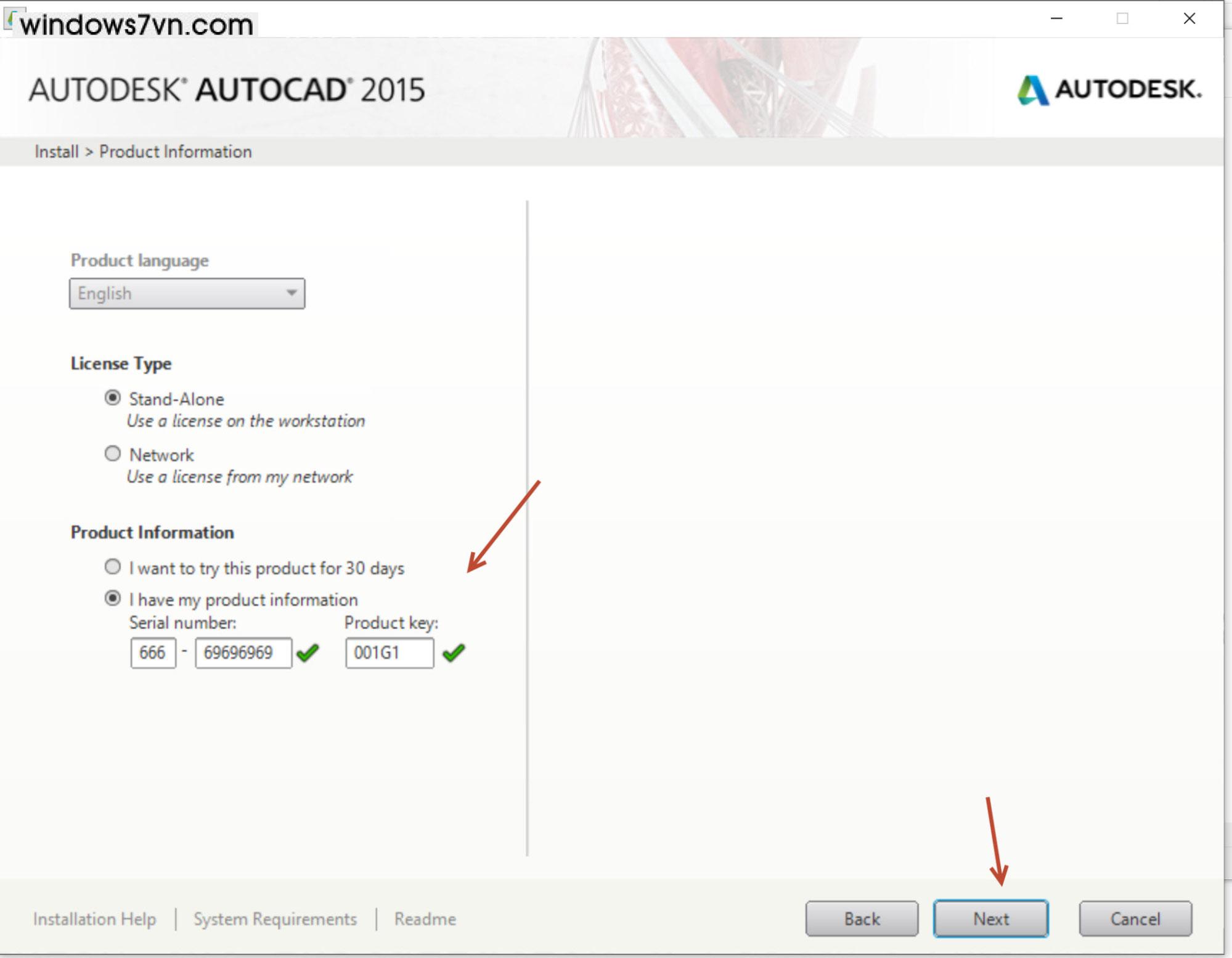Select the Network license type

pos(113,453)
